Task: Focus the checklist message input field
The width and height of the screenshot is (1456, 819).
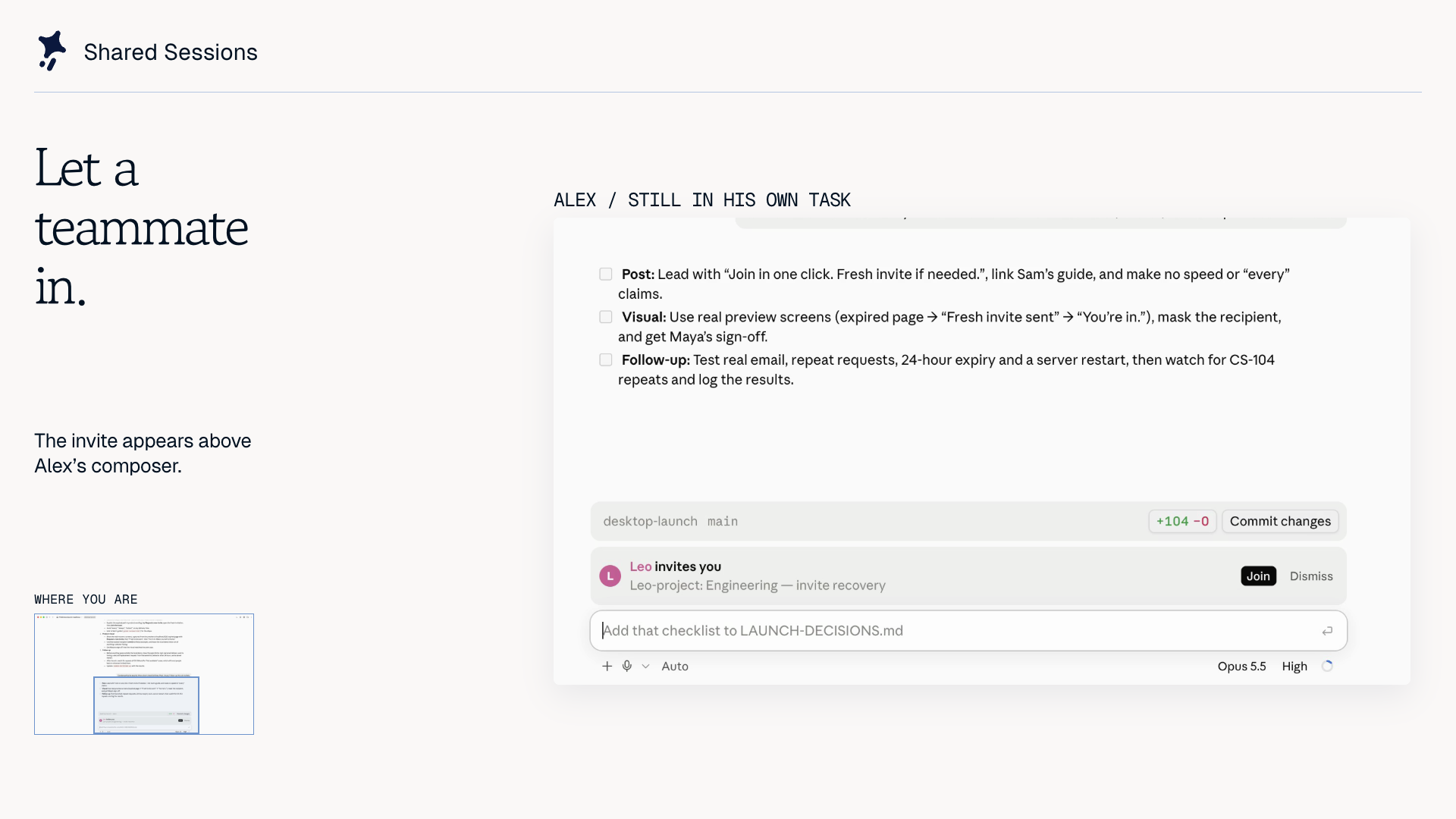Action: coord(968,631)
